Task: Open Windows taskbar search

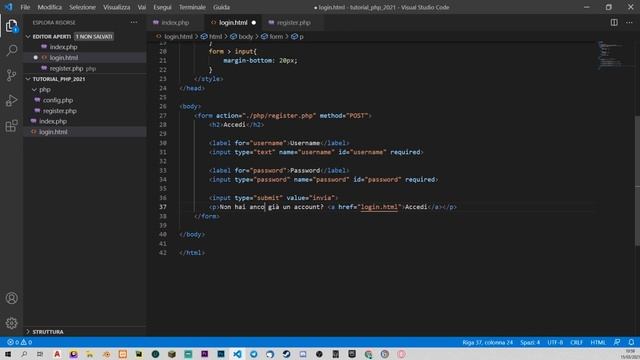Action: coord(24,354)
